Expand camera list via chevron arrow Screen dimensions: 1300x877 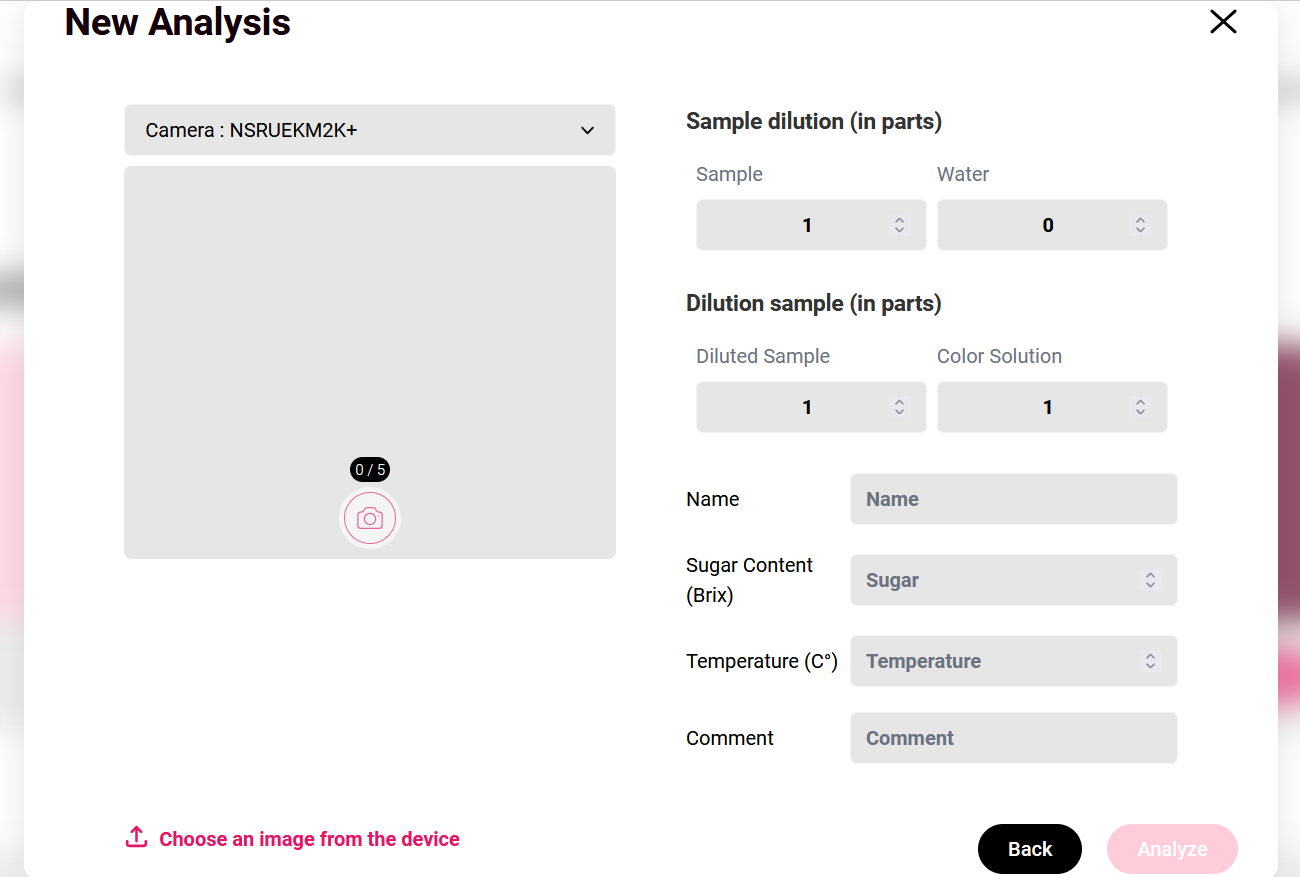click(588, 130)
